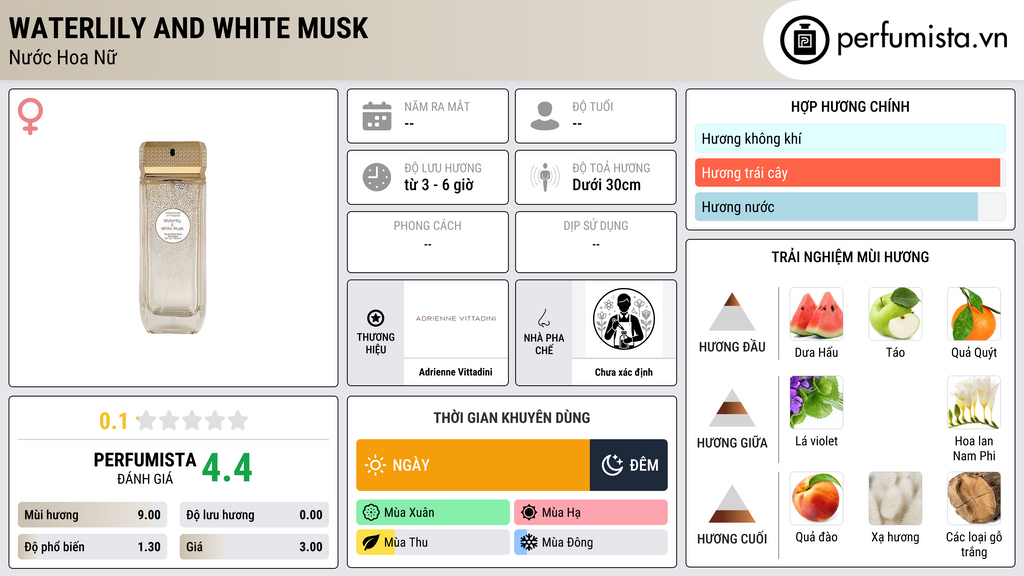Click the 0.1 user rating value
Viewport: 1024px width, 576px height.
(x=114, y=421)
